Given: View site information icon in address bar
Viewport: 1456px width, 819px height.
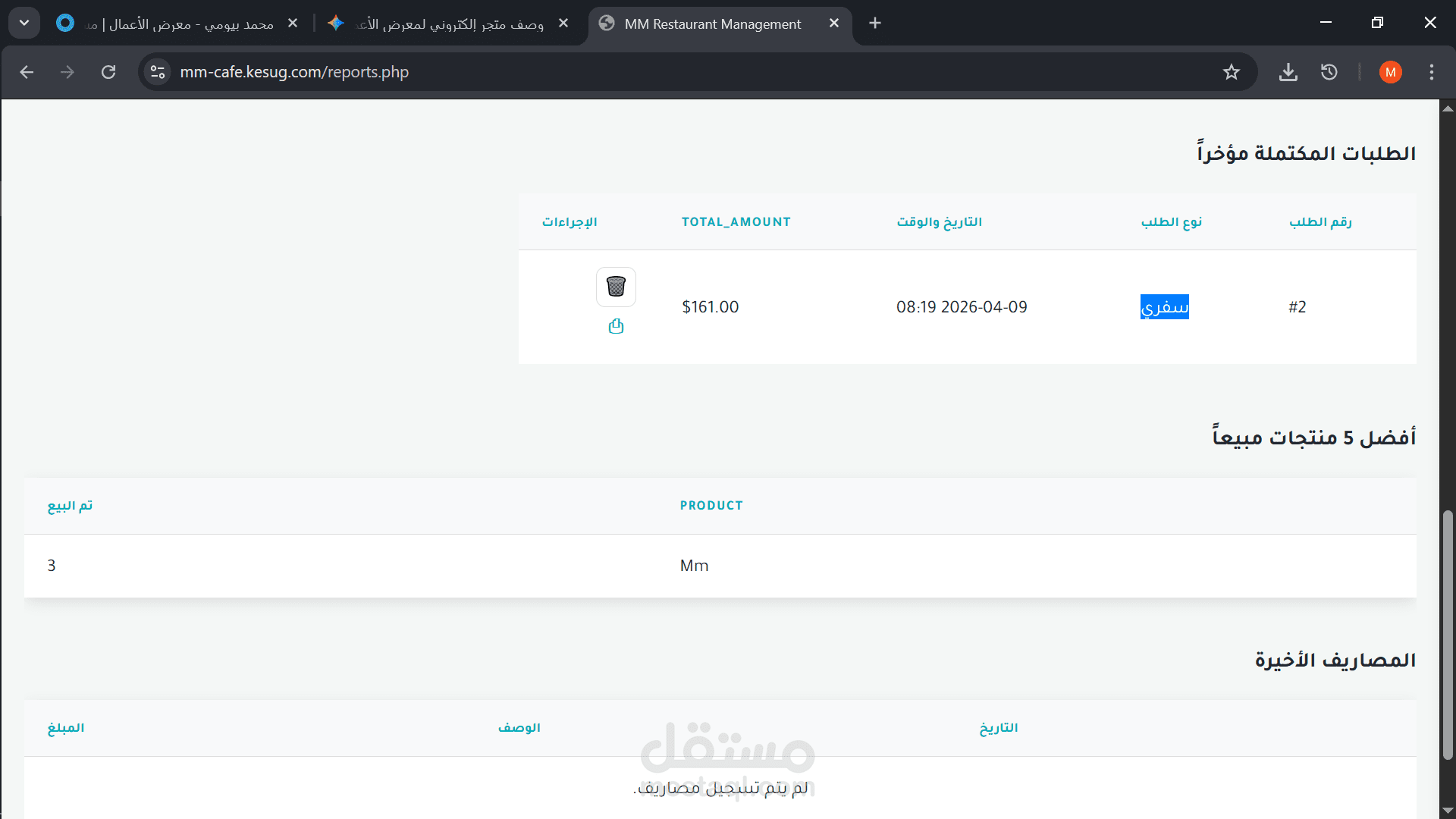Looking at the screenshot, I should point(158,72).
